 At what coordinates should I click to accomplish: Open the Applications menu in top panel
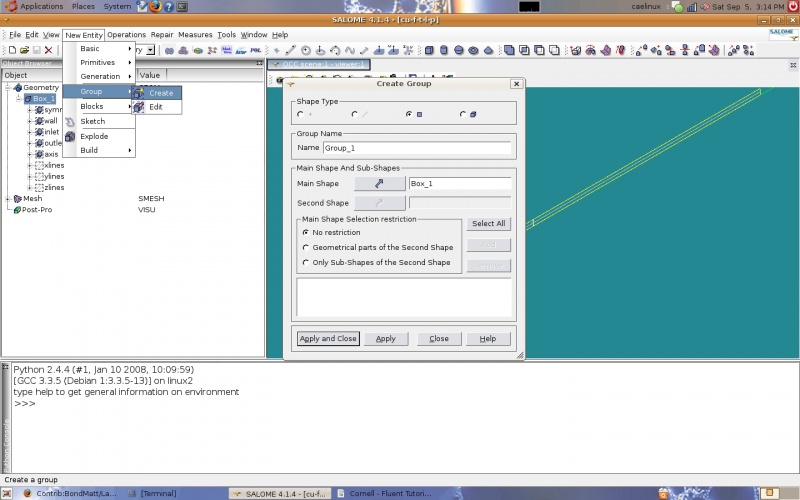point(41,6)
